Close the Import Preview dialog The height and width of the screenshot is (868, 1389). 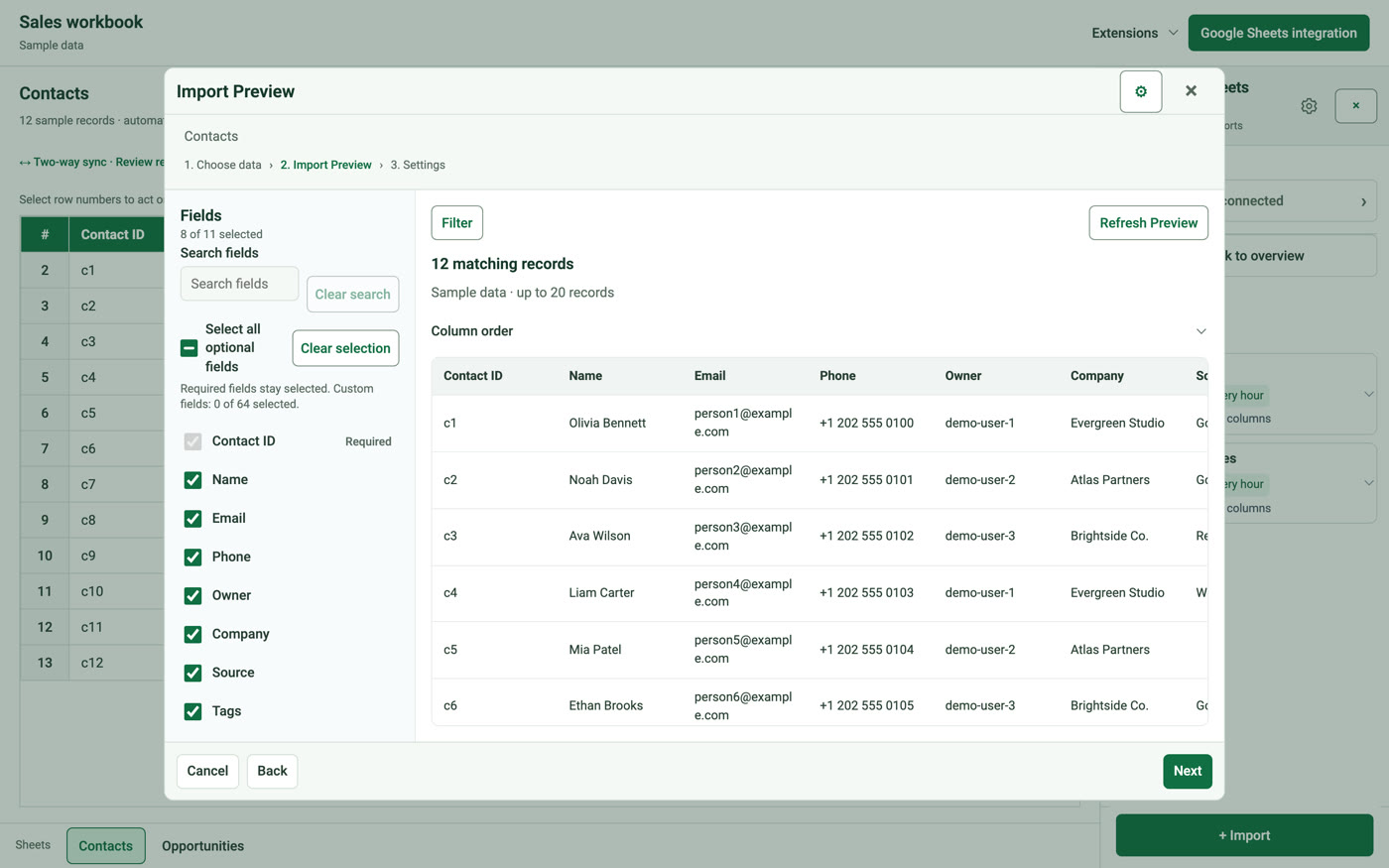point(1191,91)
